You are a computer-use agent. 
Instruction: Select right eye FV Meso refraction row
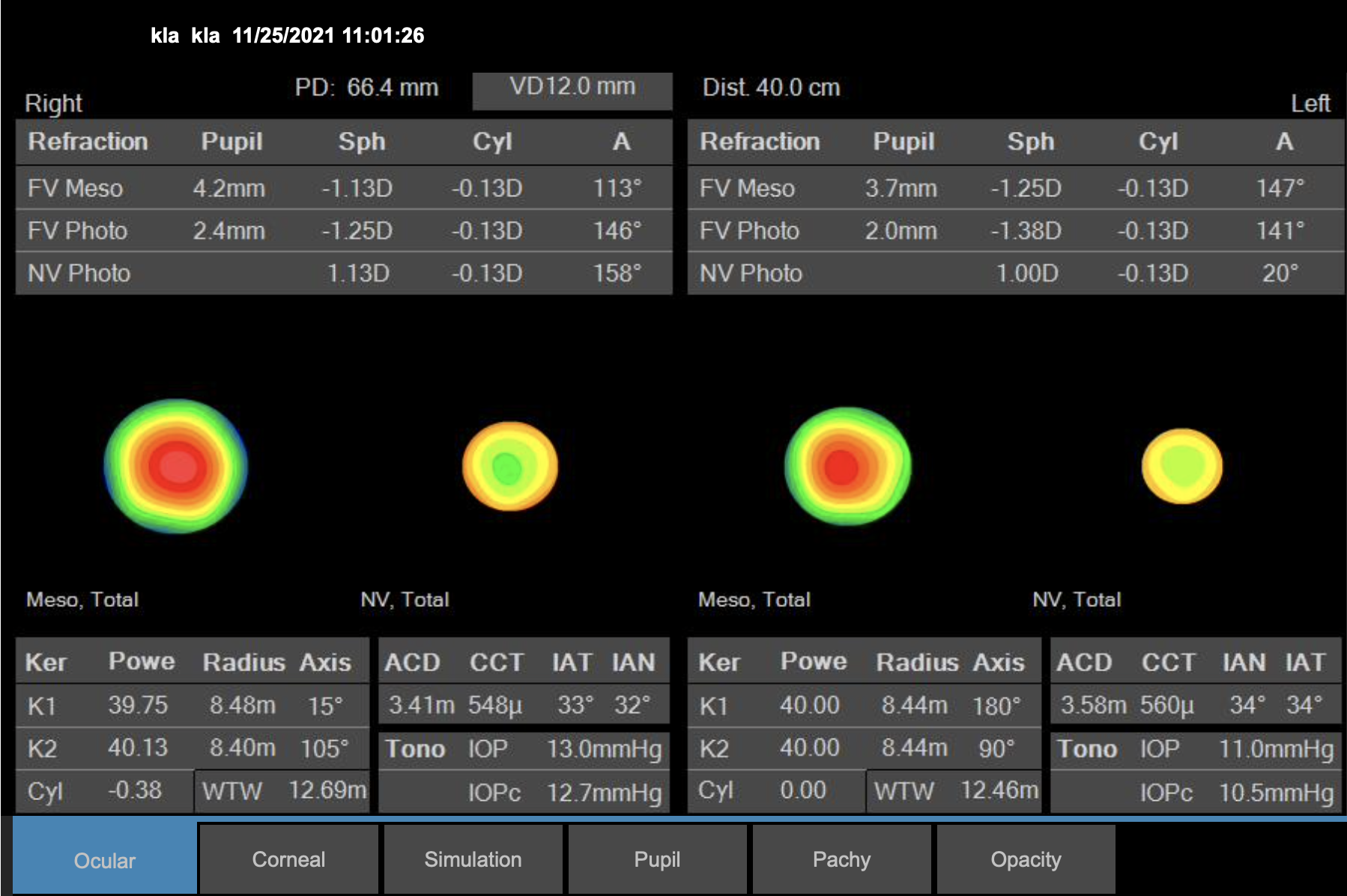[x=343, y=188]
